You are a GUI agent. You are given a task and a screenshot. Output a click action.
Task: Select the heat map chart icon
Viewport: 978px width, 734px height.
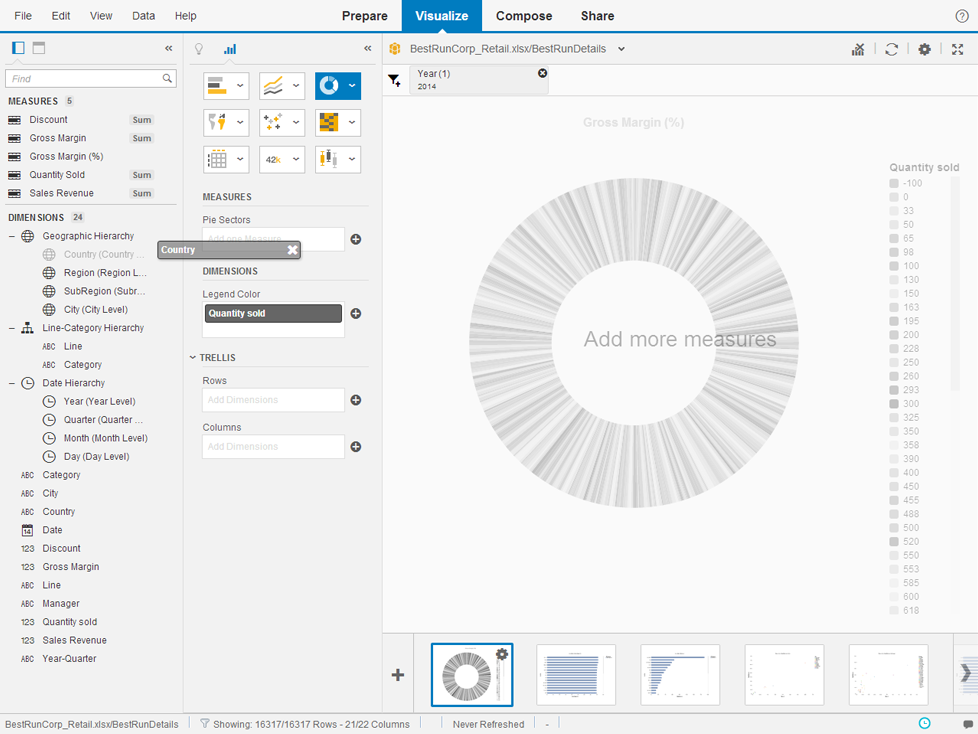click(329, 122)
